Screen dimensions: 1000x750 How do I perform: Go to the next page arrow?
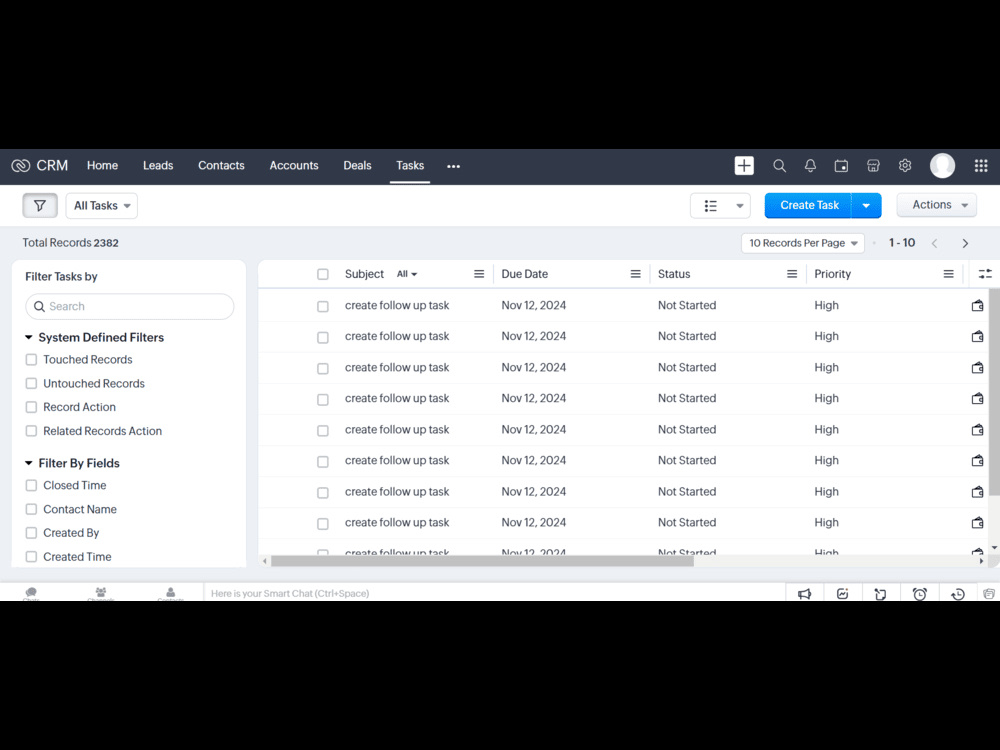click(x=965, y=243)
